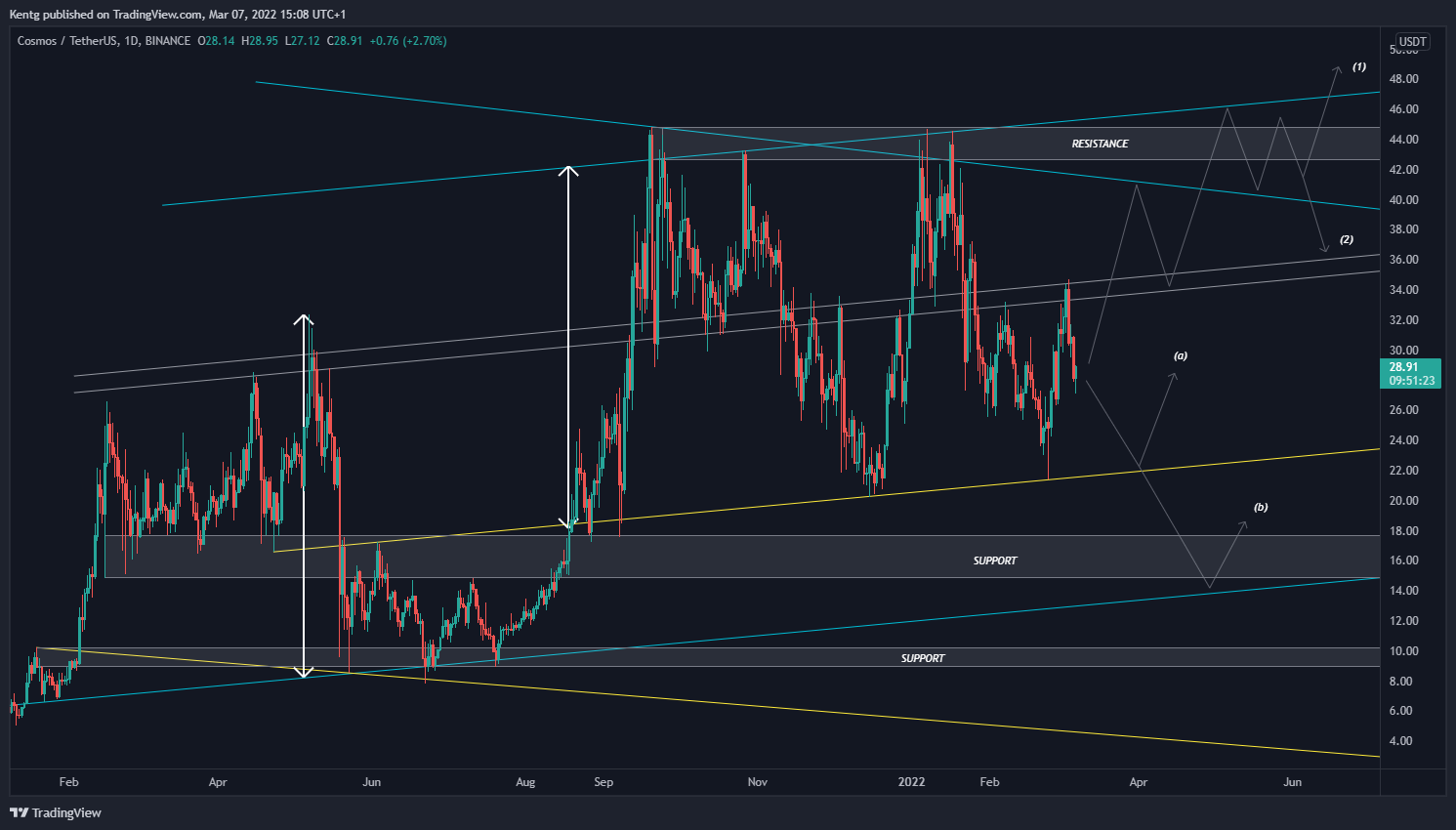Click the Aug label on the time axis
The height and width of the screenshot is (830, 1456).
(x=525, y=782)
